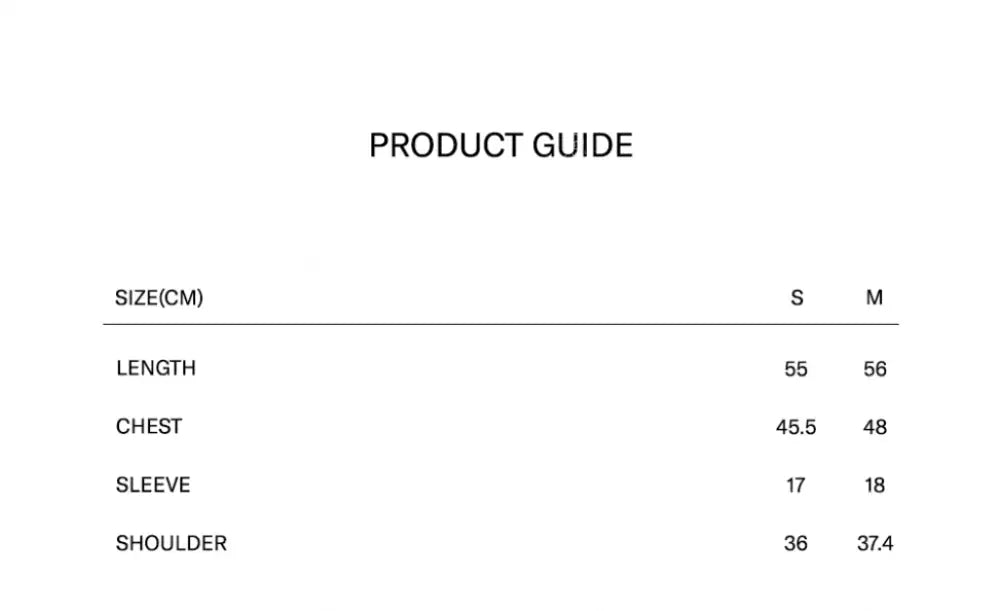The image size is (1000, 611).
Task: Click the sleeve value 18
Action: coord(875,486)
